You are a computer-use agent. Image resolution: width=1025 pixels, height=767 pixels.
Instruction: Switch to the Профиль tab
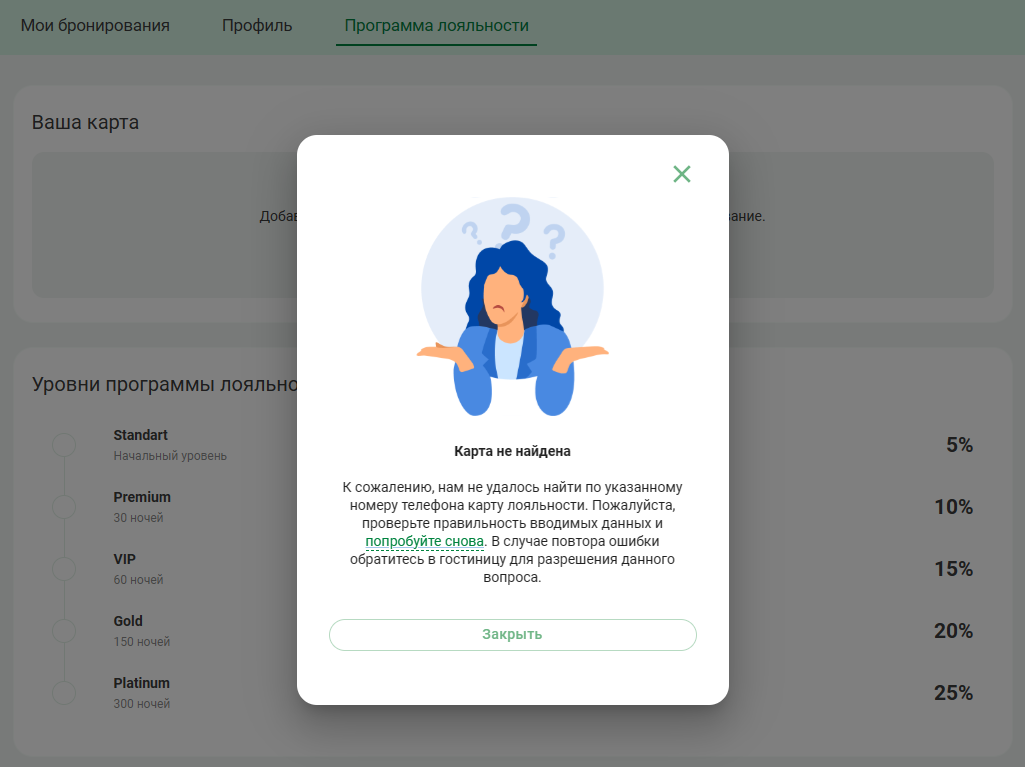click(257, 26)
